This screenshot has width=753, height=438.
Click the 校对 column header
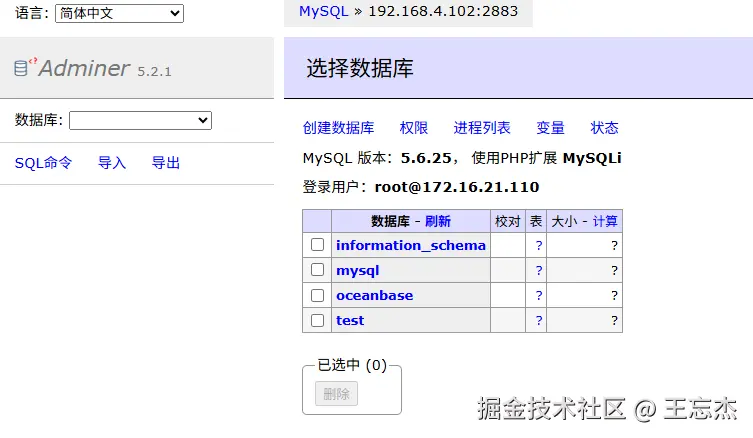coord(508,221)
